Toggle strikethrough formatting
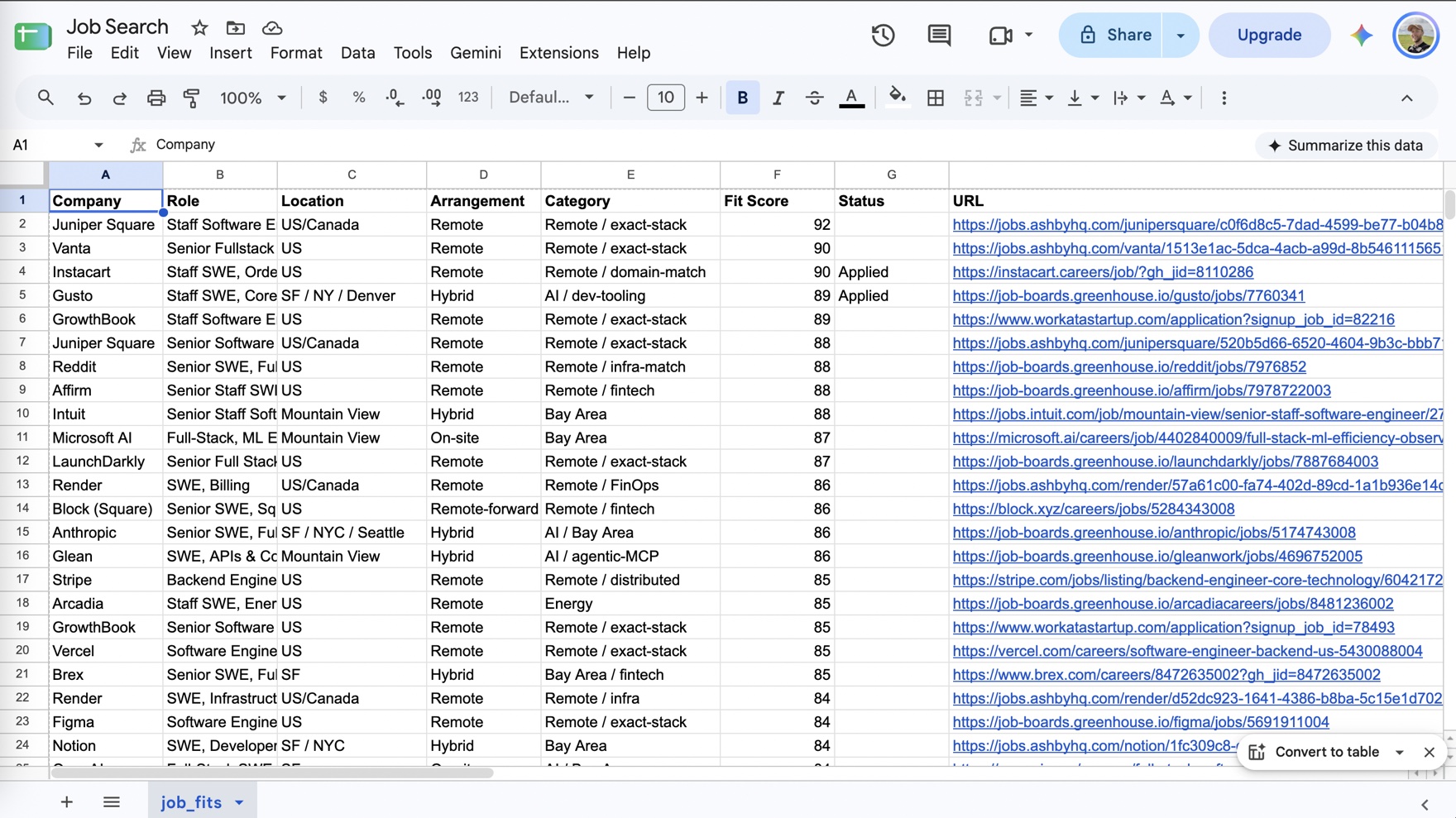Image resolution: width=1456 pixels, height=818 pixels. click(814, 98)
